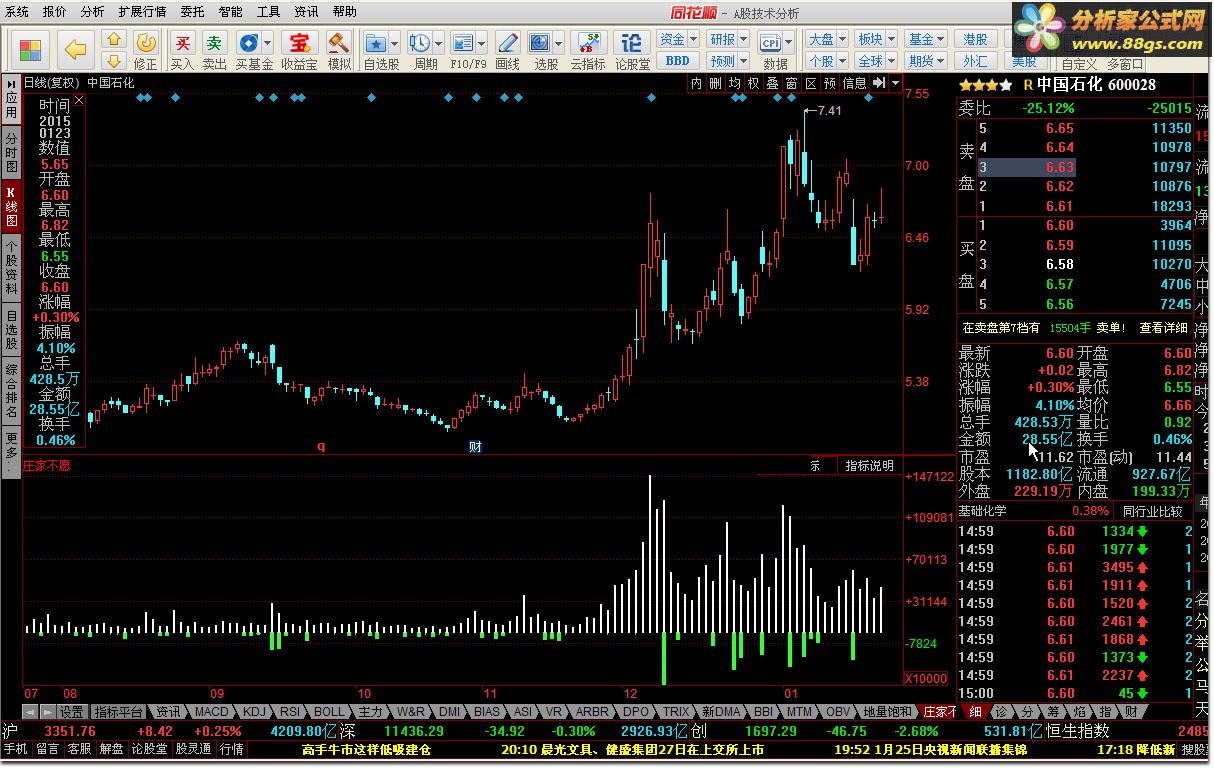Click the 指标说明 button

pos(869,465)
